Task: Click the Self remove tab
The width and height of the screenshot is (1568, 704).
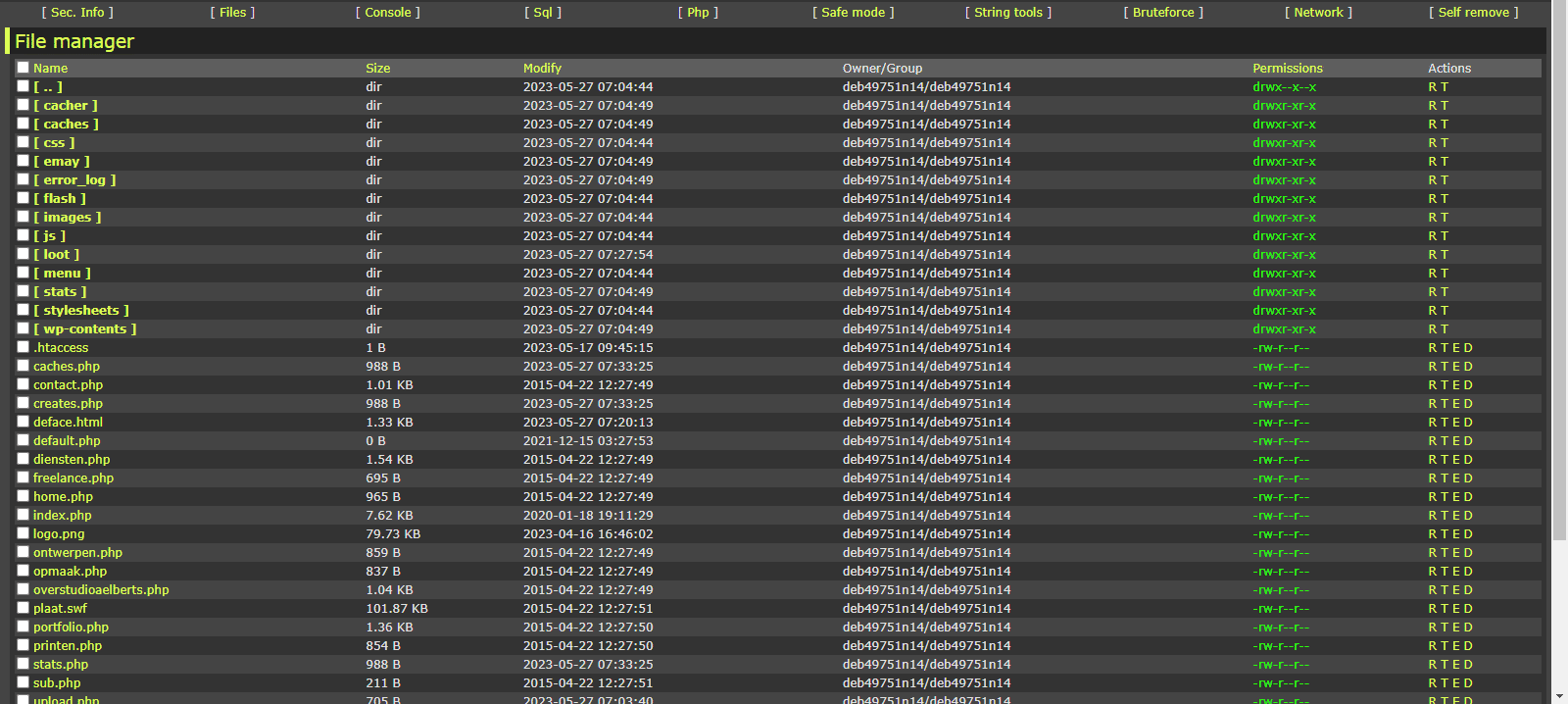Action: click(x=1473, y=13)
